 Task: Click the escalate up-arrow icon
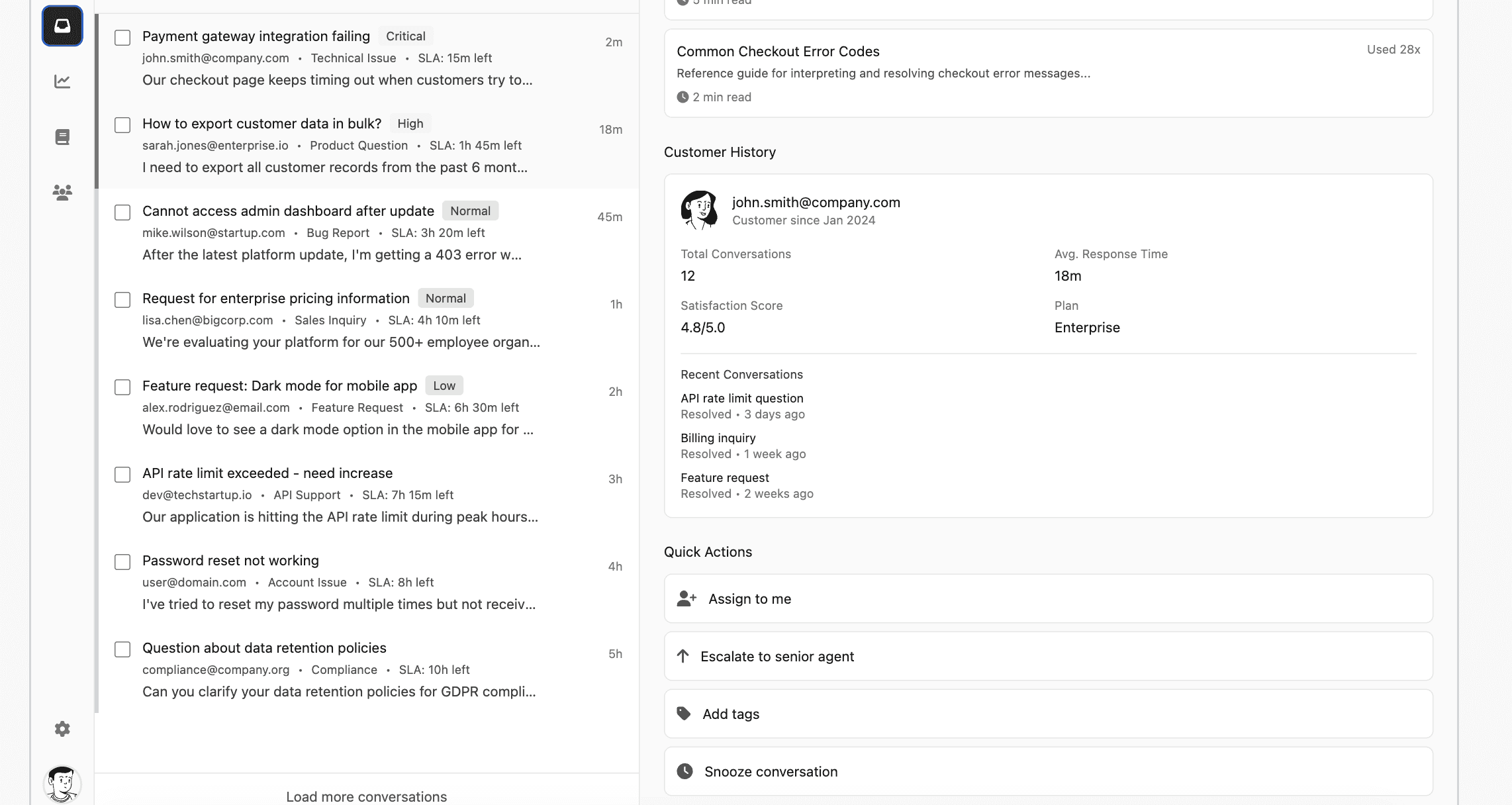tap(683, 656)
